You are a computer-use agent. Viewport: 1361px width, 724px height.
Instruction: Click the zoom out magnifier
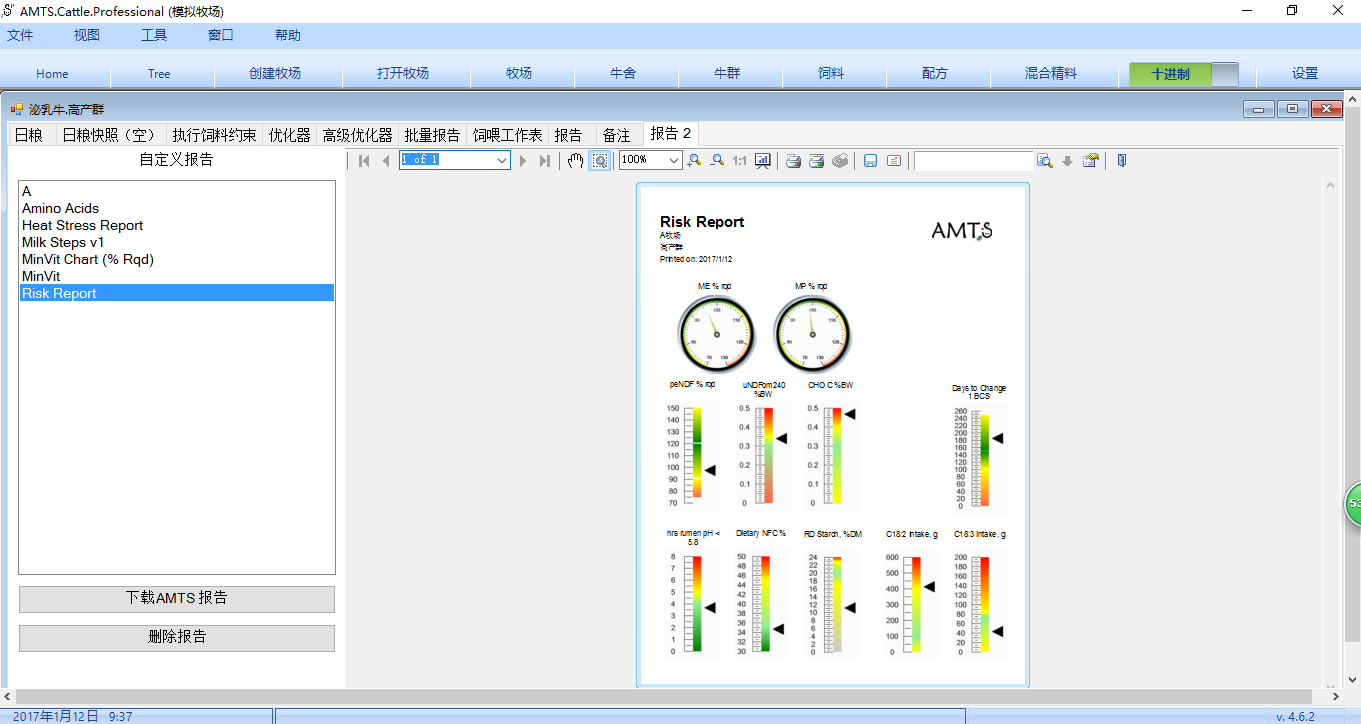point(717,160)
